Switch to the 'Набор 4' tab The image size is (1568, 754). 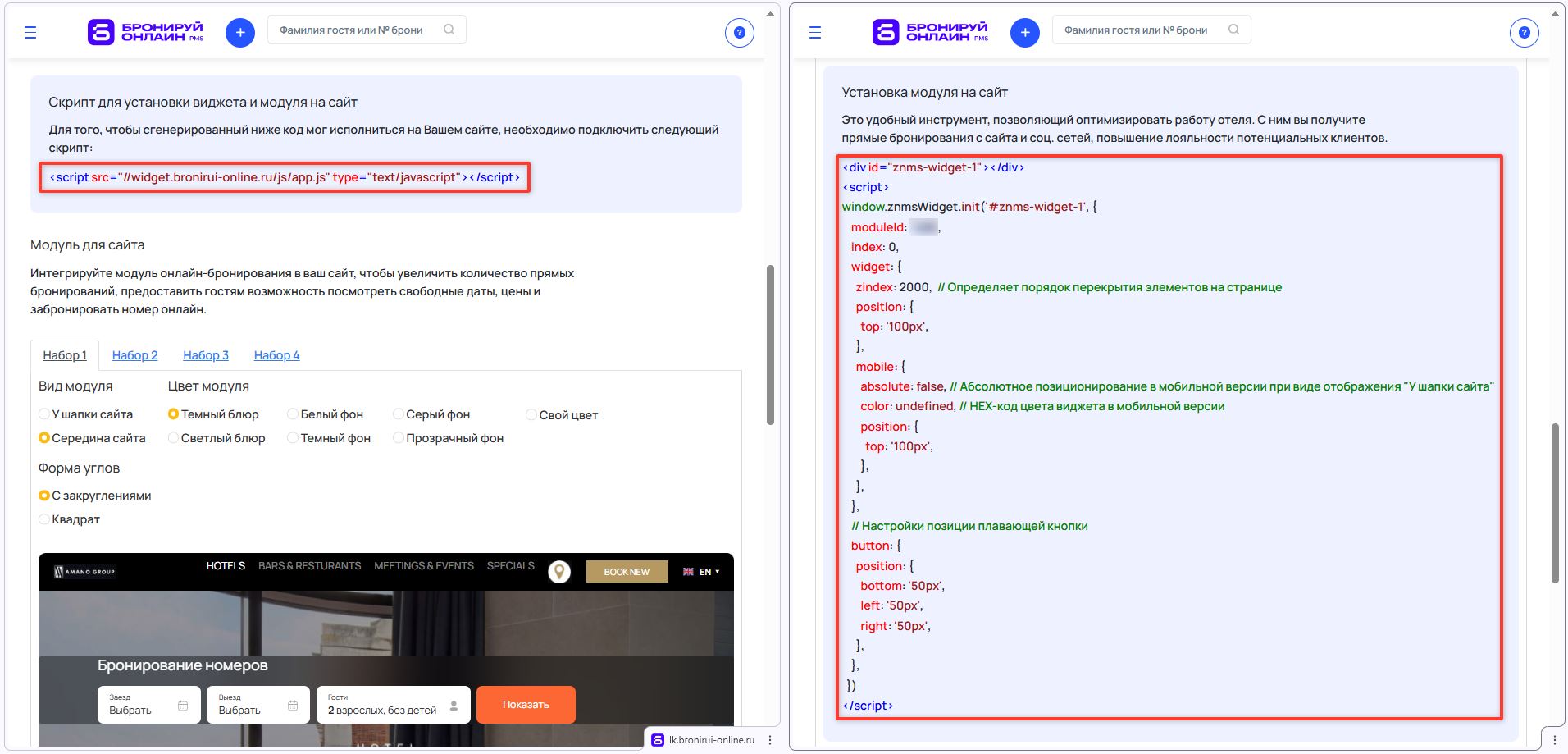tap(276, 355)
